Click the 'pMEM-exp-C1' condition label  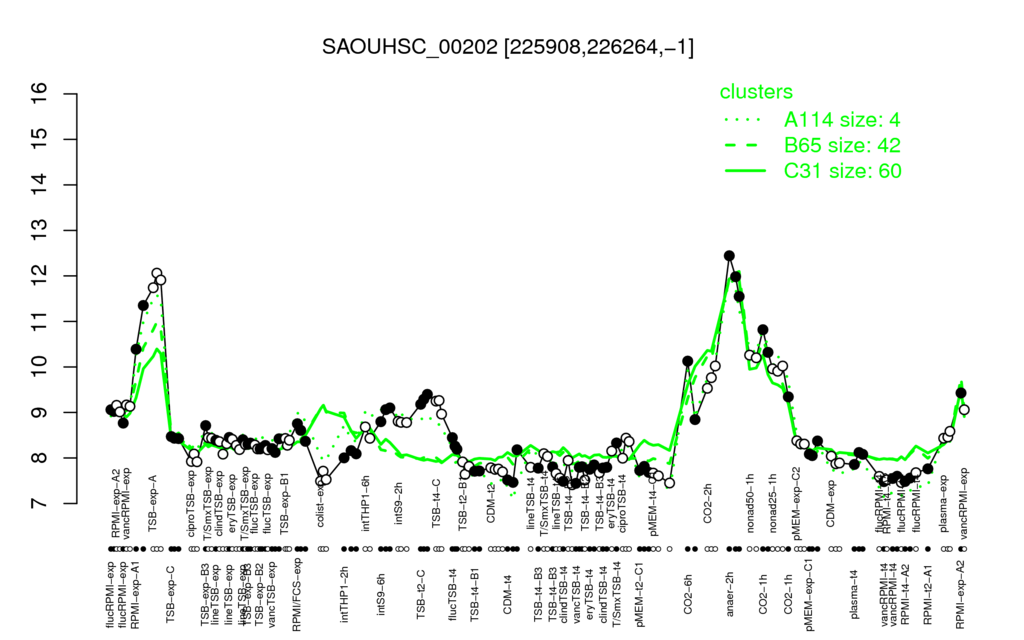pos(809,594)
